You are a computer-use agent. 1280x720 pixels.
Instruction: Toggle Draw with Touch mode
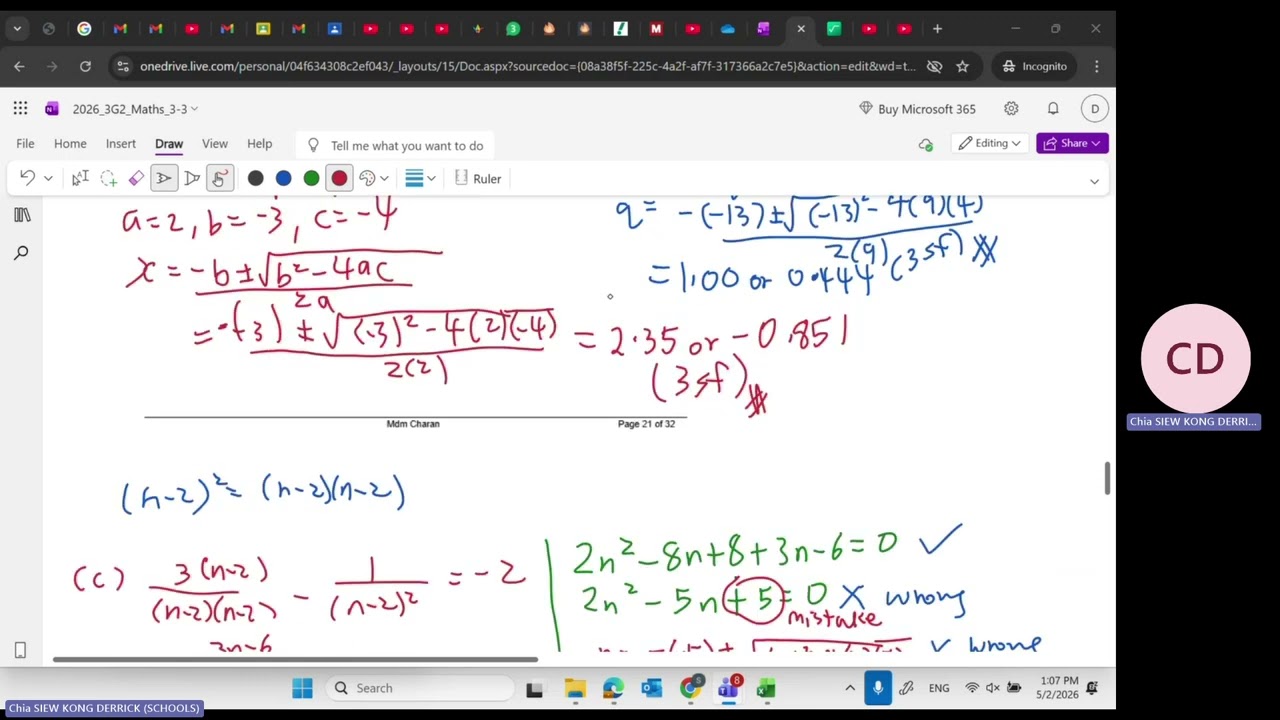(220, 178)
